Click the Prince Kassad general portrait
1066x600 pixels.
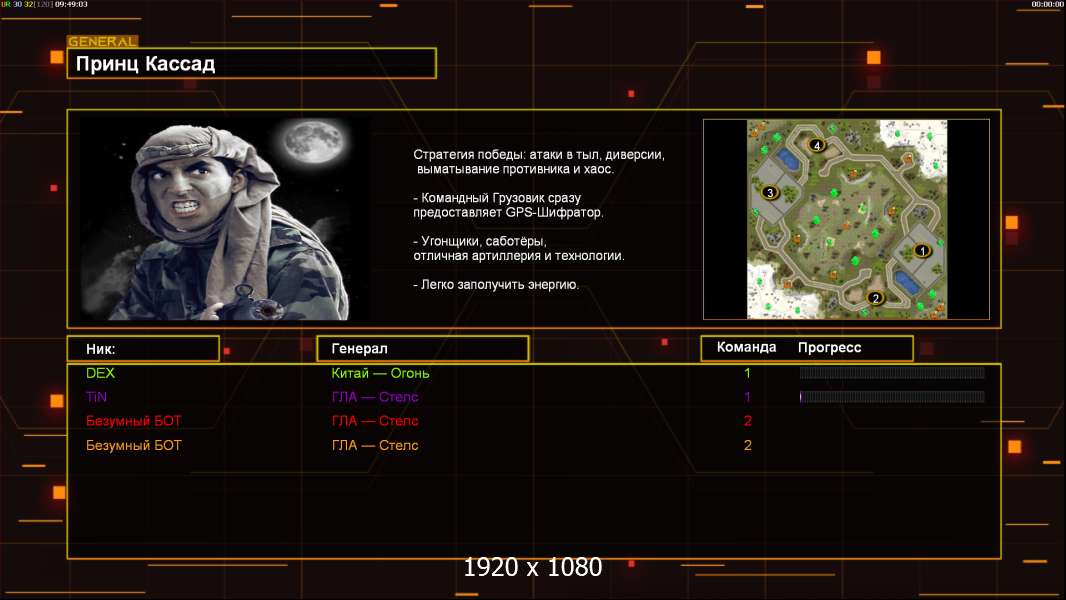tap(226, 218)
